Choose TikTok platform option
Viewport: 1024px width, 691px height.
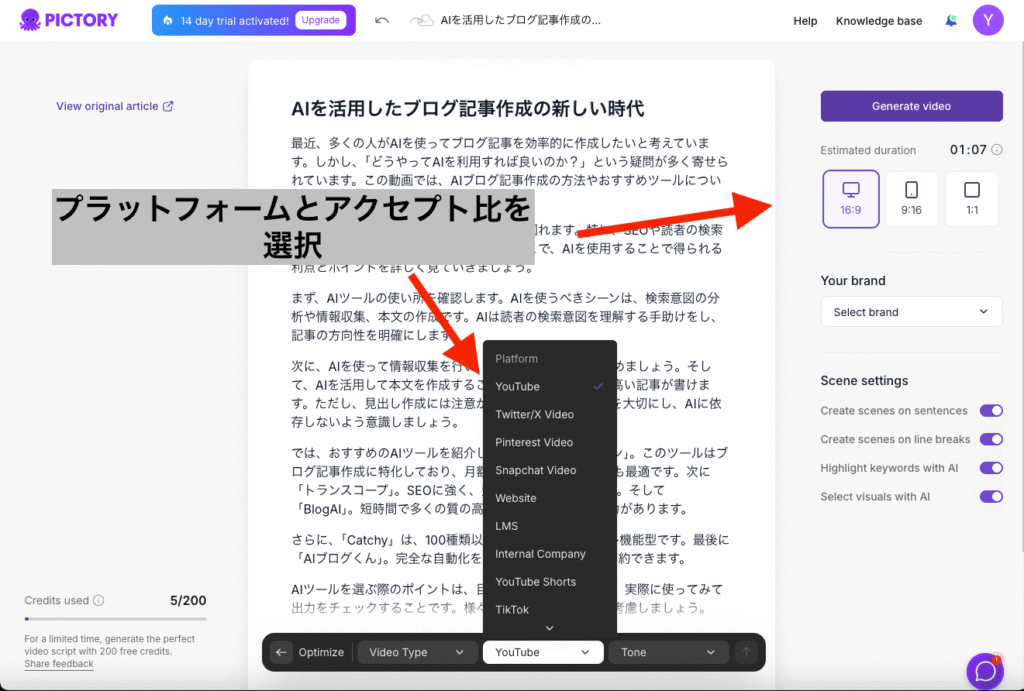(549, 610)
